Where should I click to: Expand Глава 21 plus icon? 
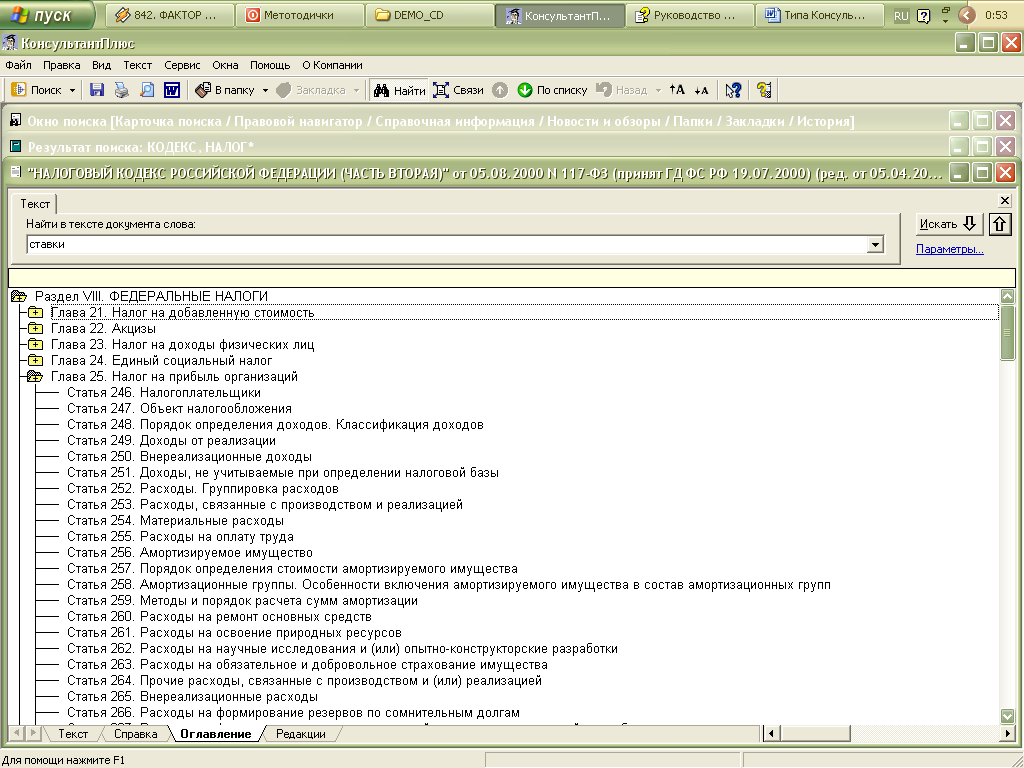pyautogui.click(x=35, y=313)
